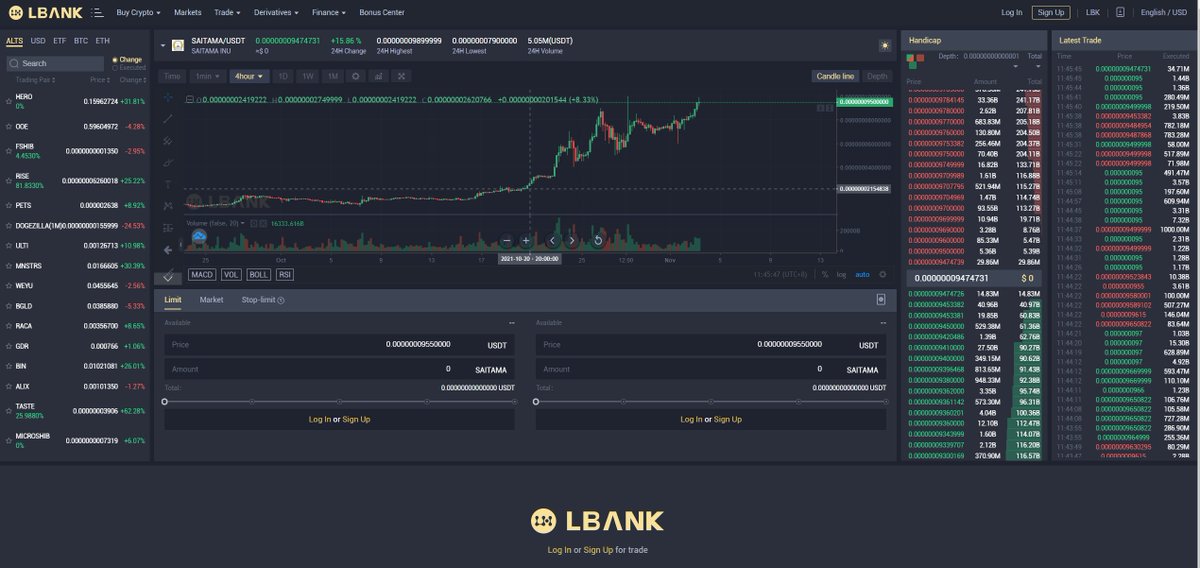Switch to the ETH market tab
This screenshot has width=1200, height=568.
[x=103, y=41]
